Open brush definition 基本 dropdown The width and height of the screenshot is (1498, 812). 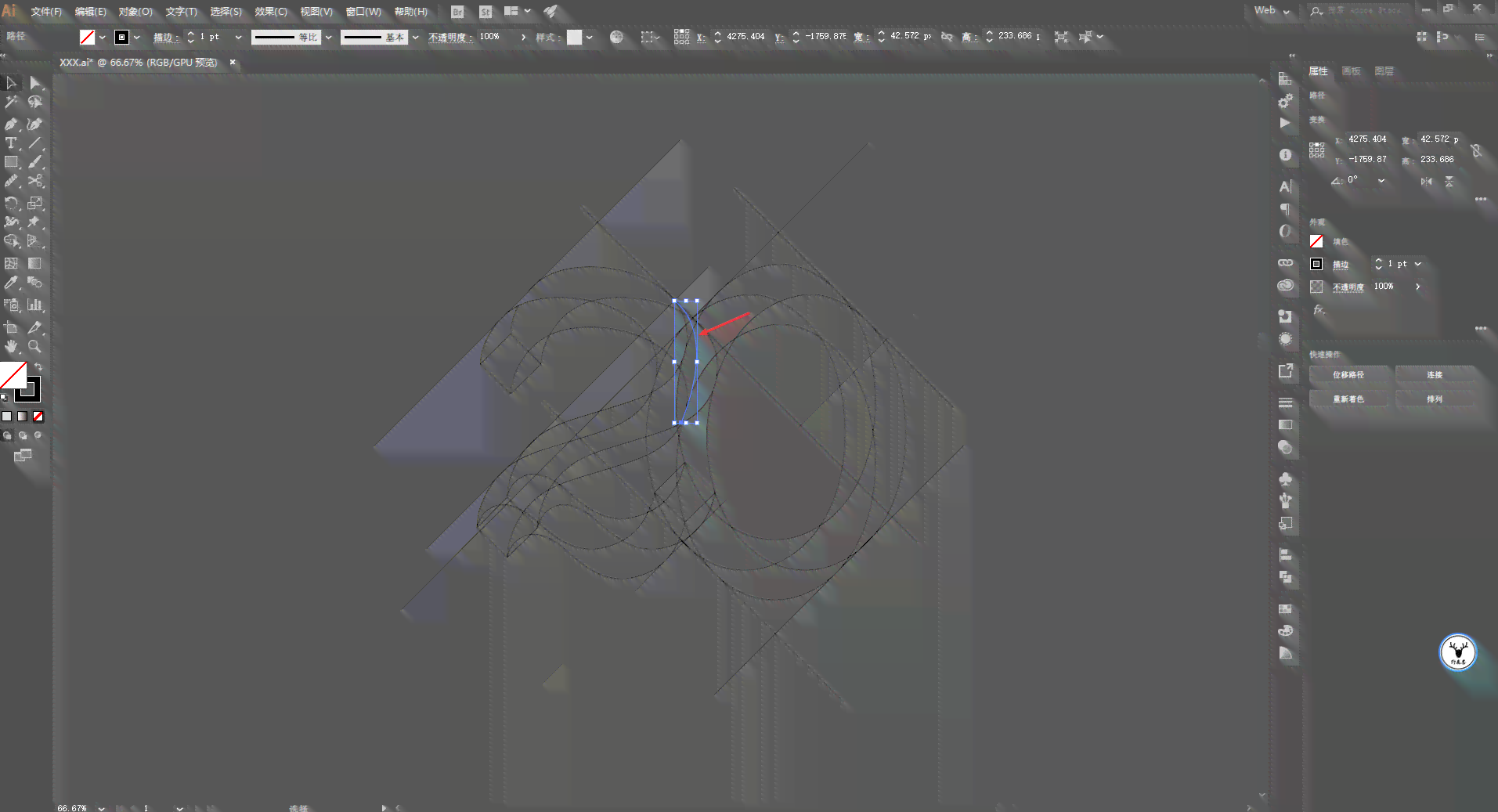click(x=415, y=37)
